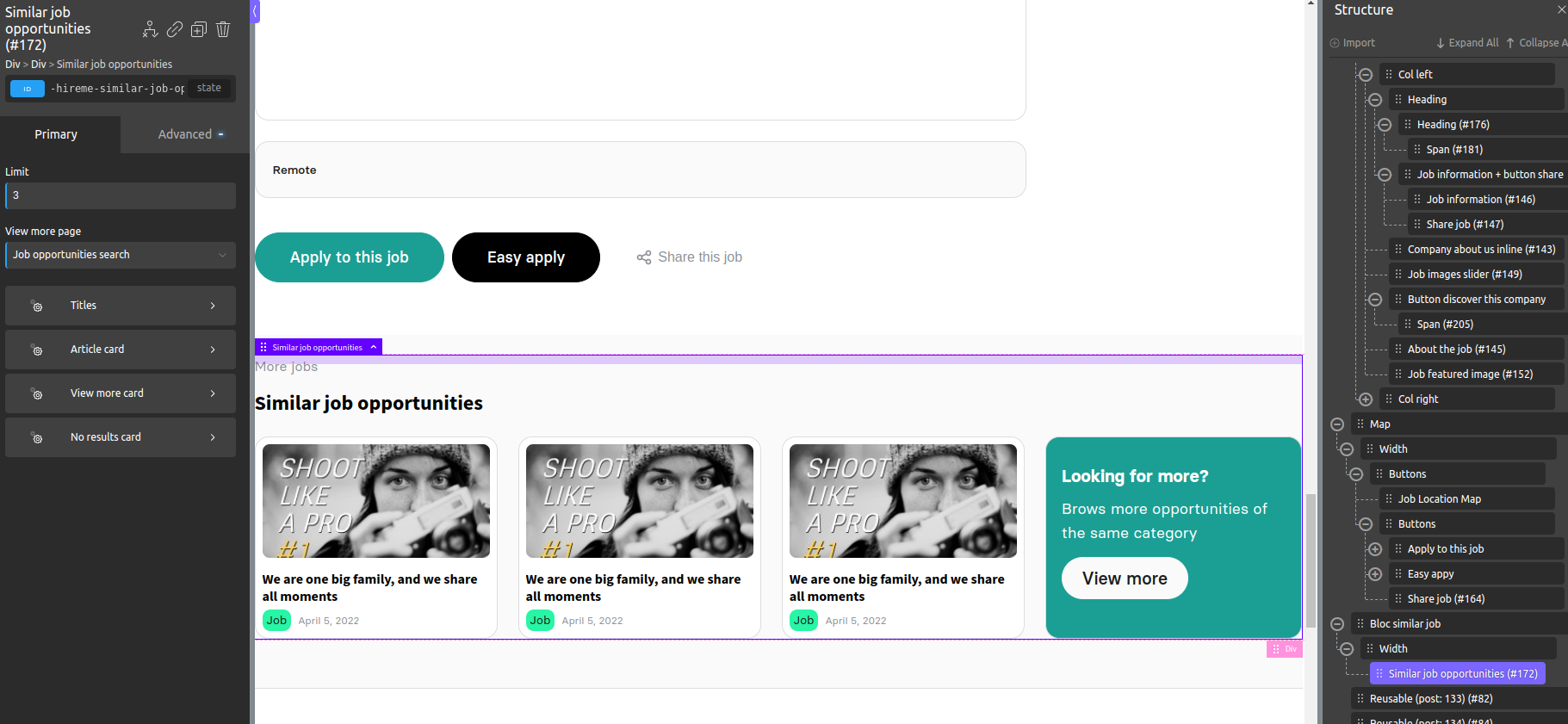Collapse the Col left tree node
Image resolution: width=1568 pixels, height=724 pixels.
click(1365, 75)
